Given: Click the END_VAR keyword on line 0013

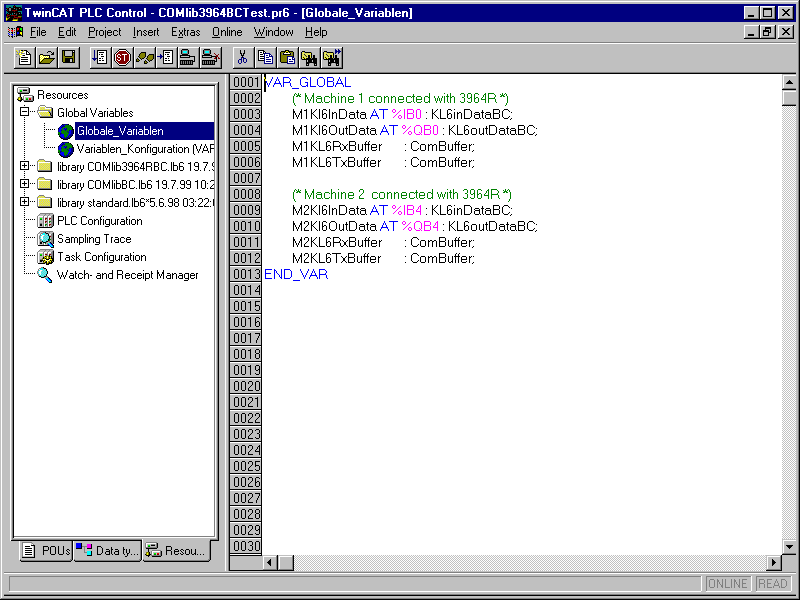Looking at the screenshot, I should (x=296, y=274).
